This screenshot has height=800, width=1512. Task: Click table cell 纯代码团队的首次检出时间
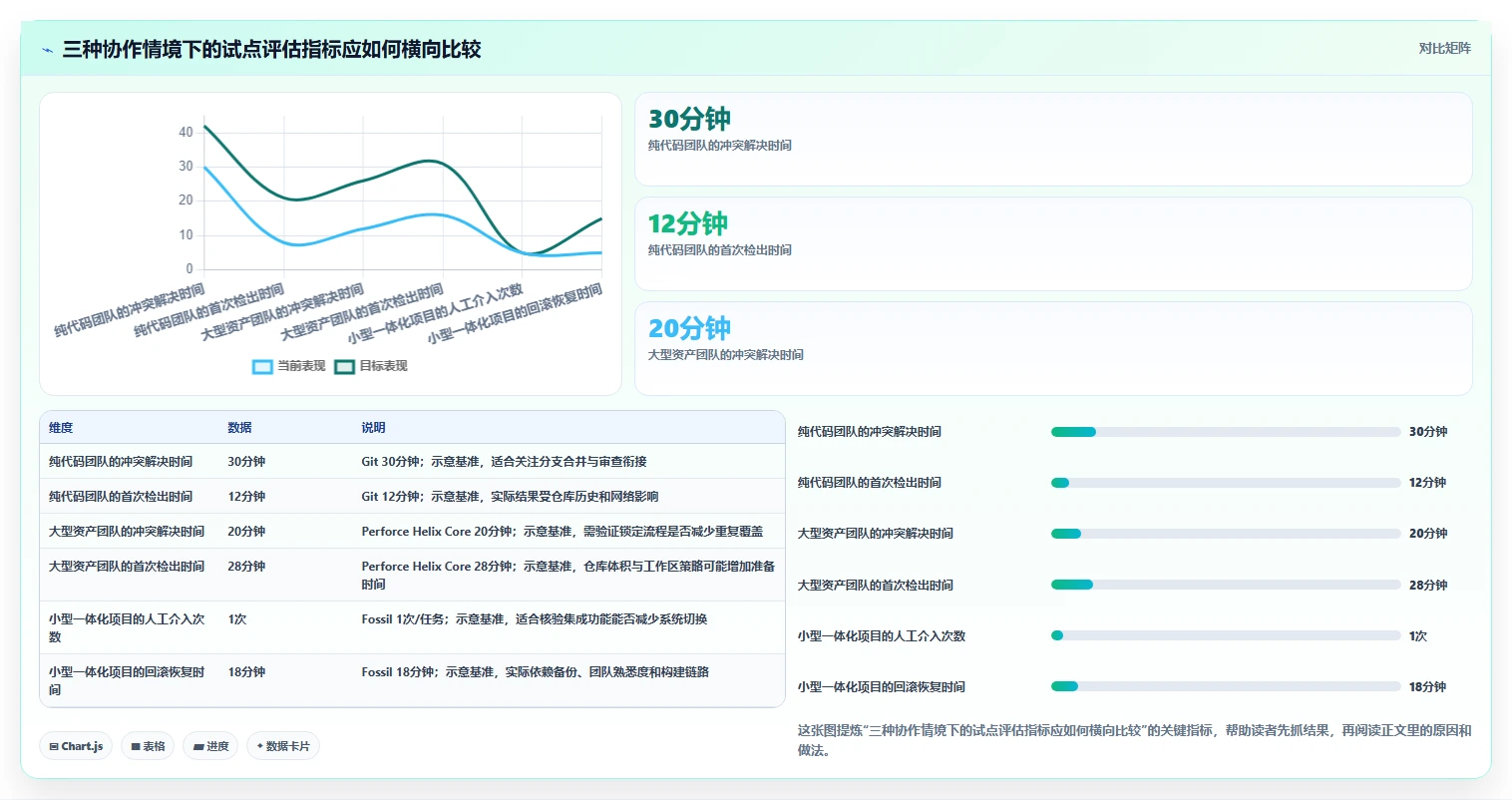[121, 497]
